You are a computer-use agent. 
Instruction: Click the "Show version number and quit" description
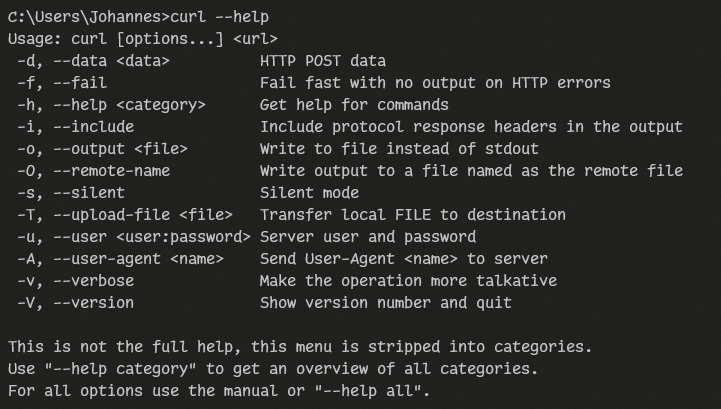tap(385, 303)
